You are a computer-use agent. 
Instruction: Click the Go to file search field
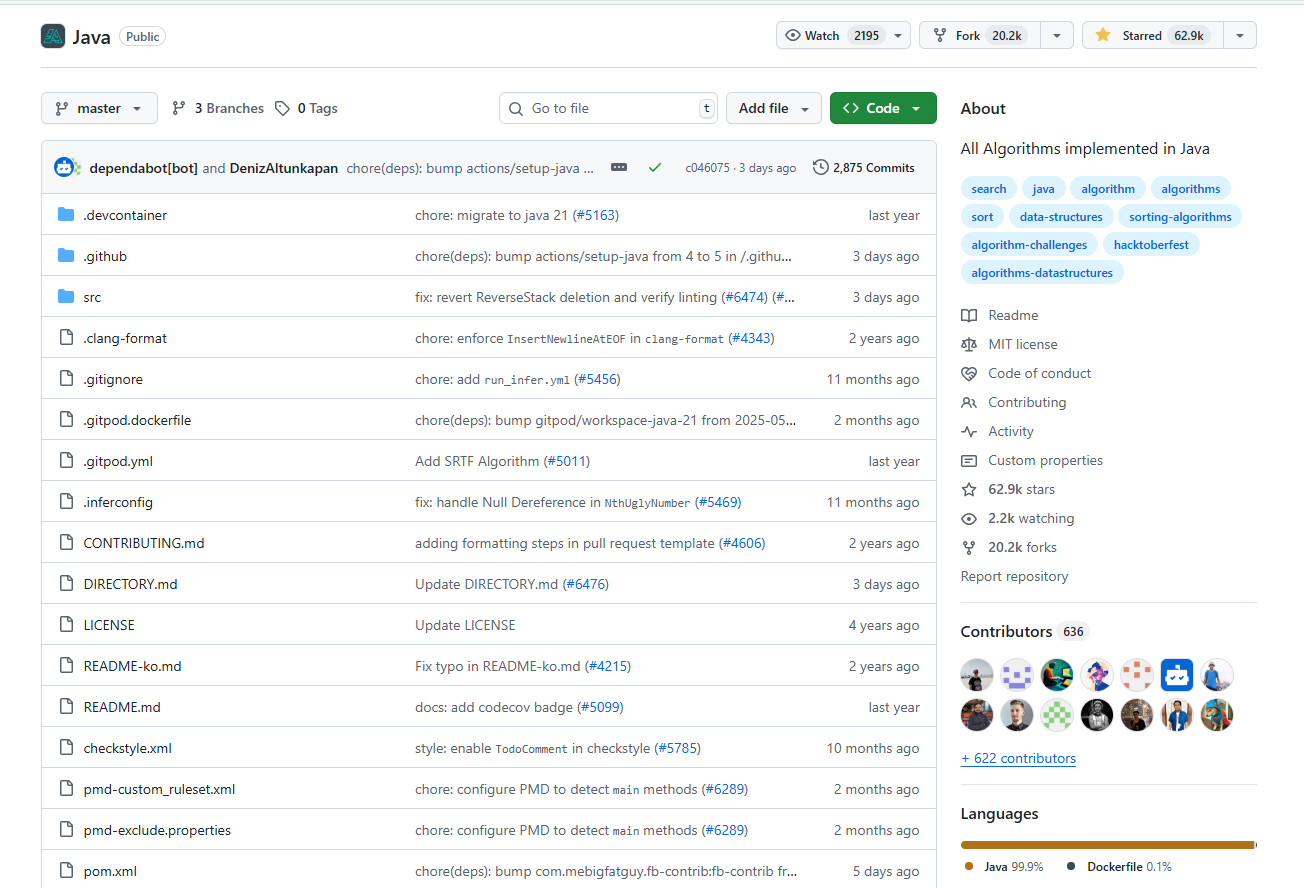click(x=608, y=108)
